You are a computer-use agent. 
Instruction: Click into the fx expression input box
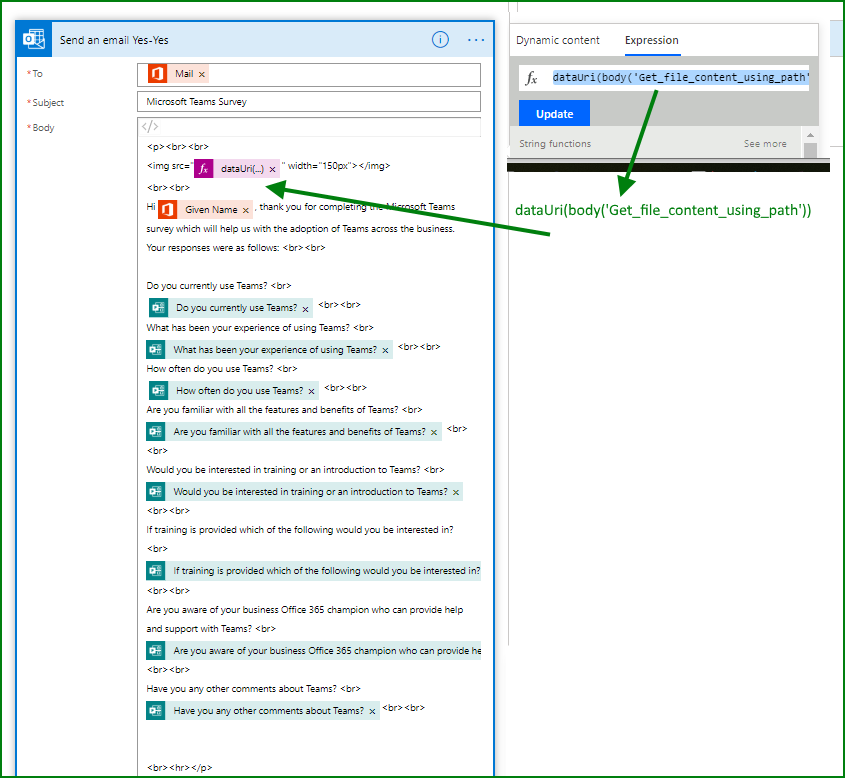pyautogui.click(x=680, y=78)
